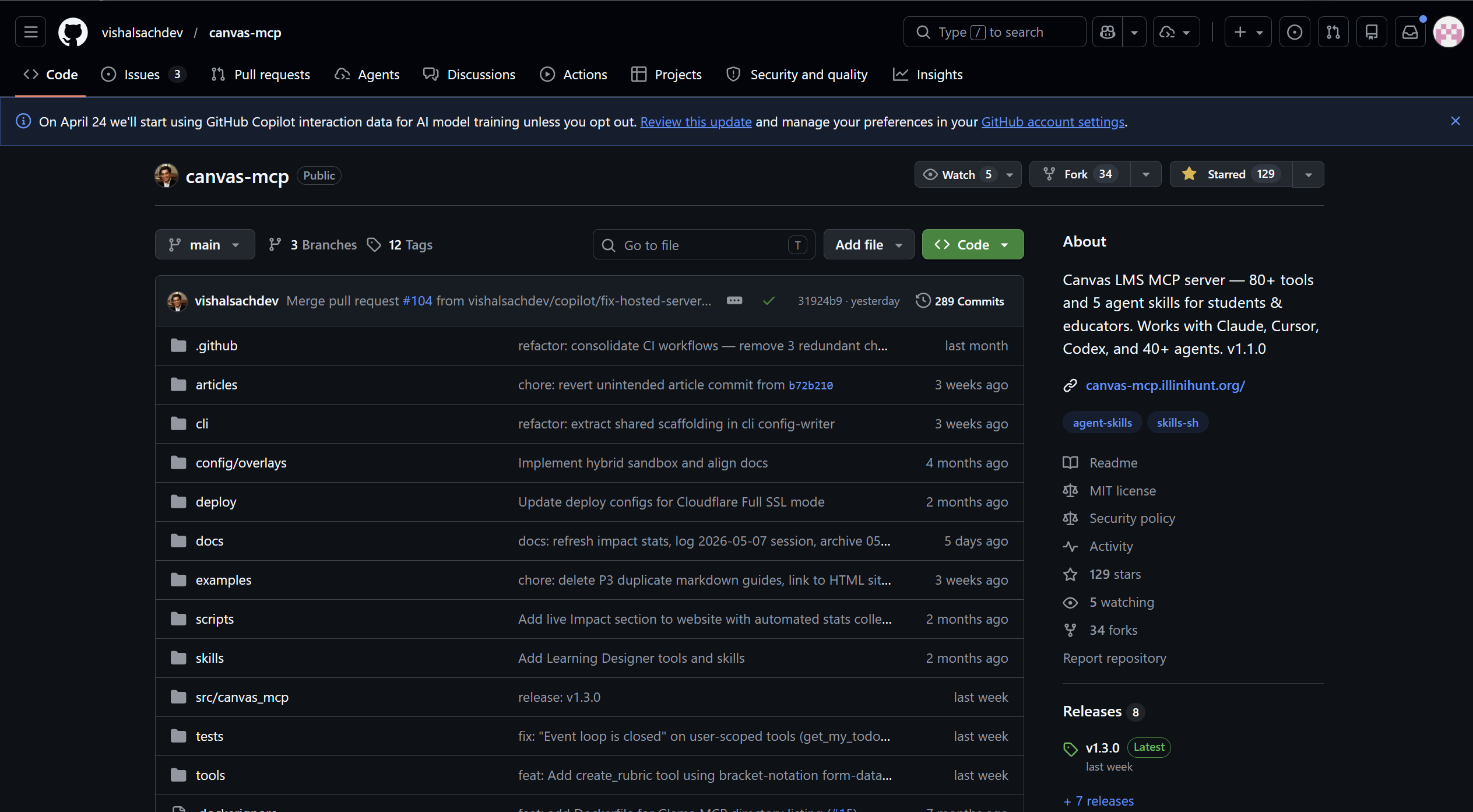
Task: Open the Insights tab
Action: 928,75
